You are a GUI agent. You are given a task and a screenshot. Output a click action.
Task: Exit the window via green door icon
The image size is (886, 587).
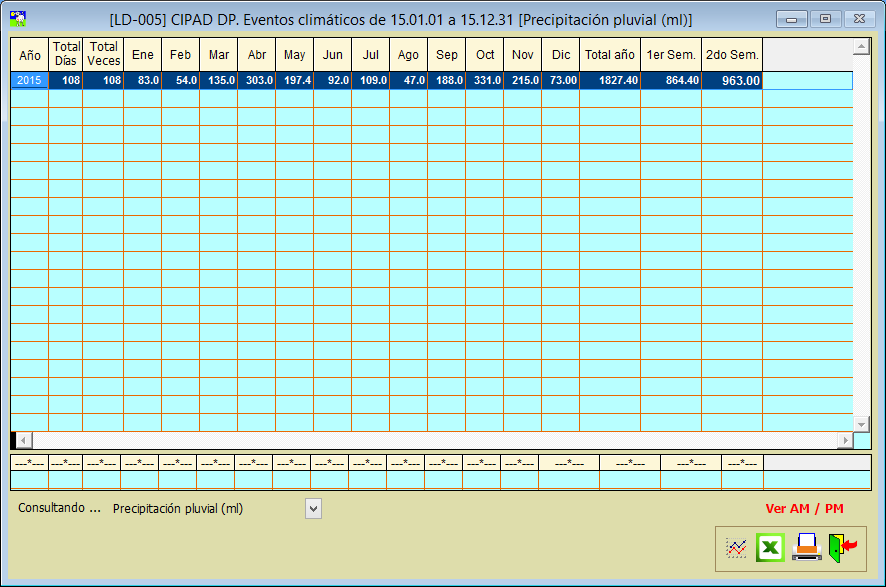pos(842,548)
